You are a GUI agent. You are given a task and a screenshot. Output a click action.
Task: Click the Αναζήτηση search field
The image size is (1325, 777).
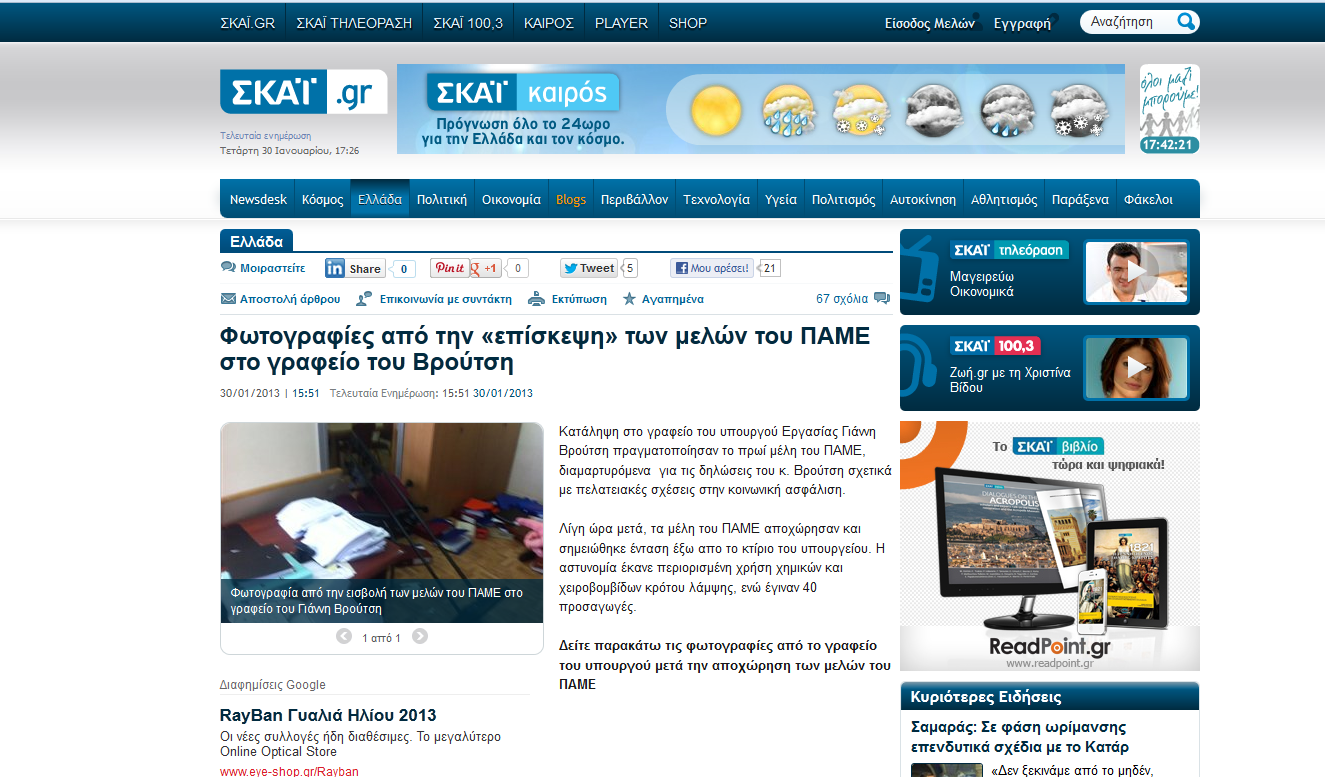1125,22
